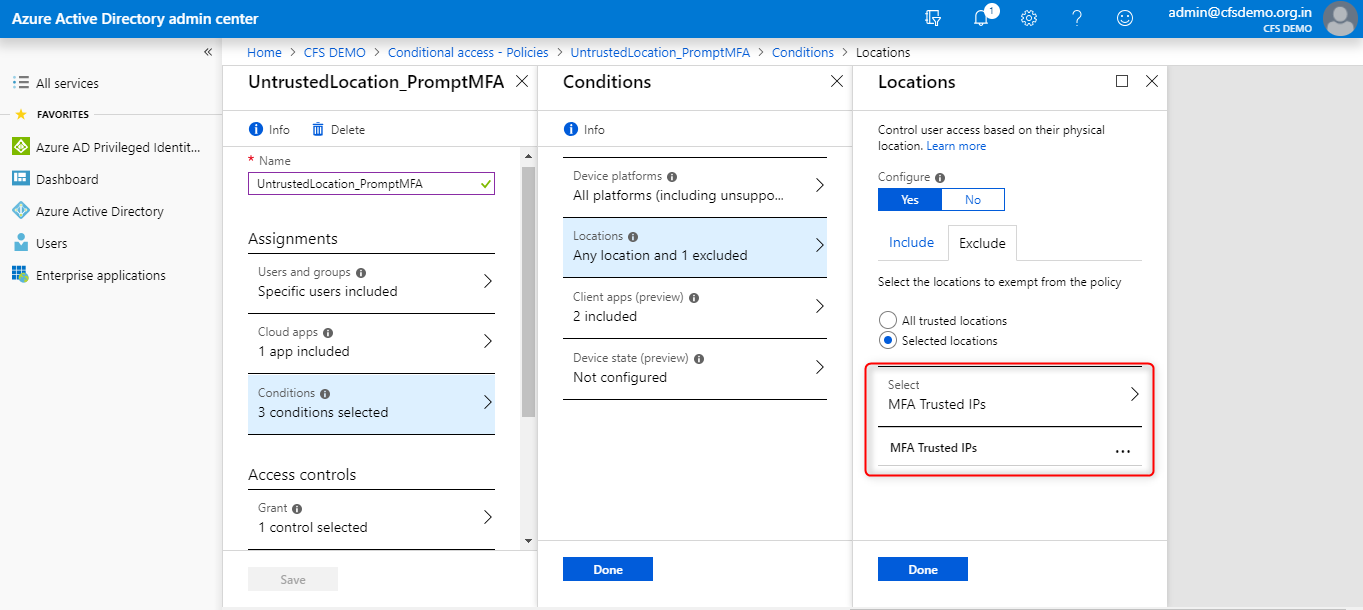Click info tooltip next to Cloud apps
The height and width of the screenshot is (610, 1363).
pos(328,332)
